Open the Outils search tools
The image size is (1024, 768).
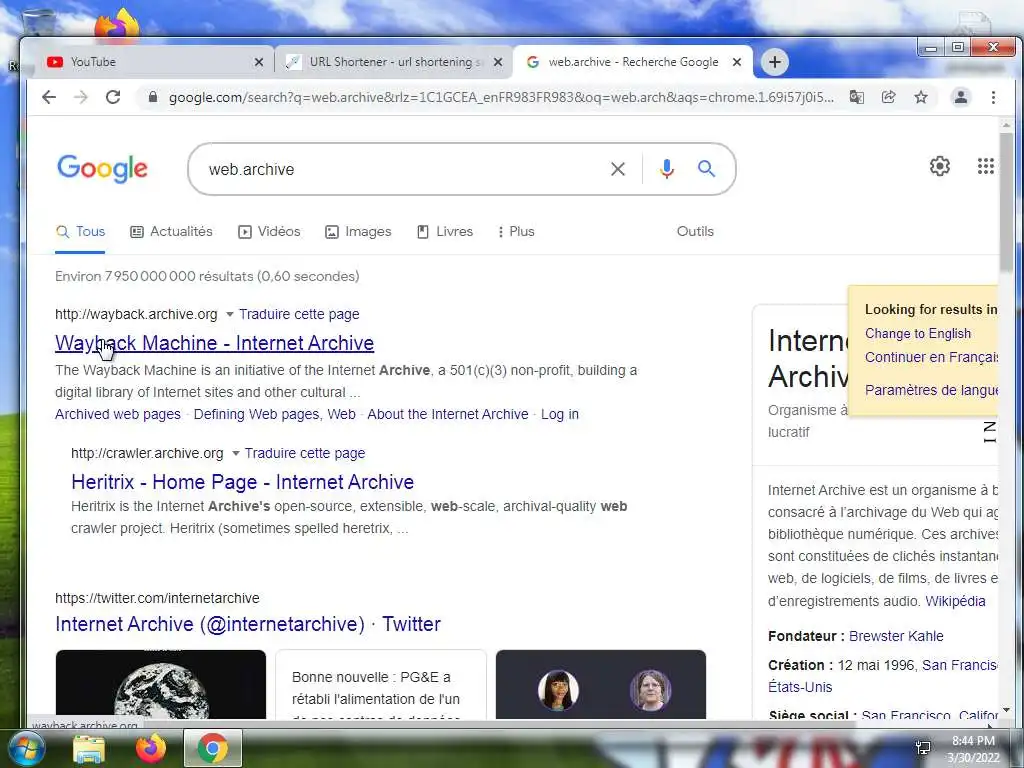pyautogui.click(x=695, y=232)
